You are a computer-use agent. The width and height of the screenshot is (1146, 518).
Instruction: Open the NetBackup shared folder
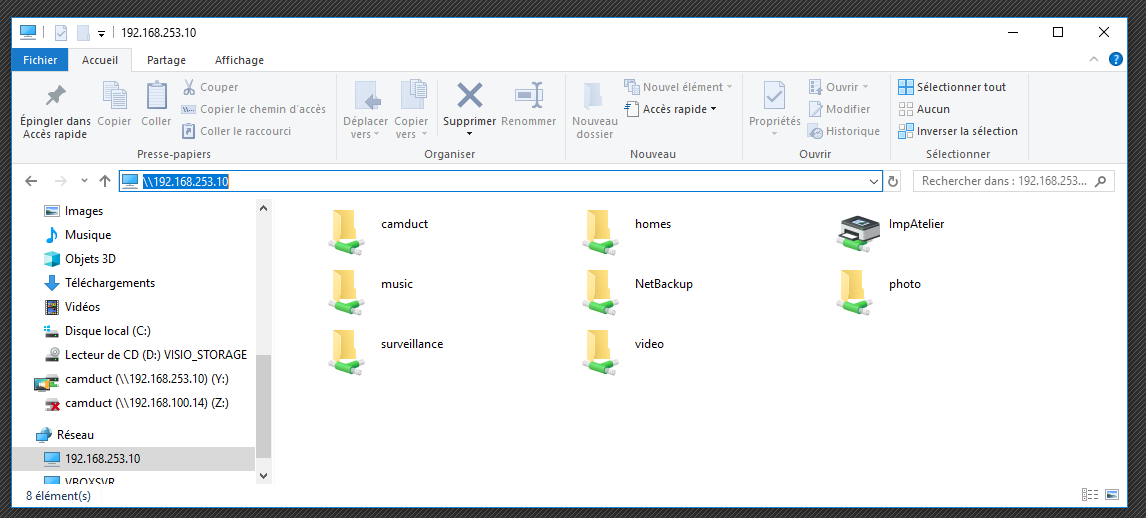pyautogui.click(x=602, y=291)
